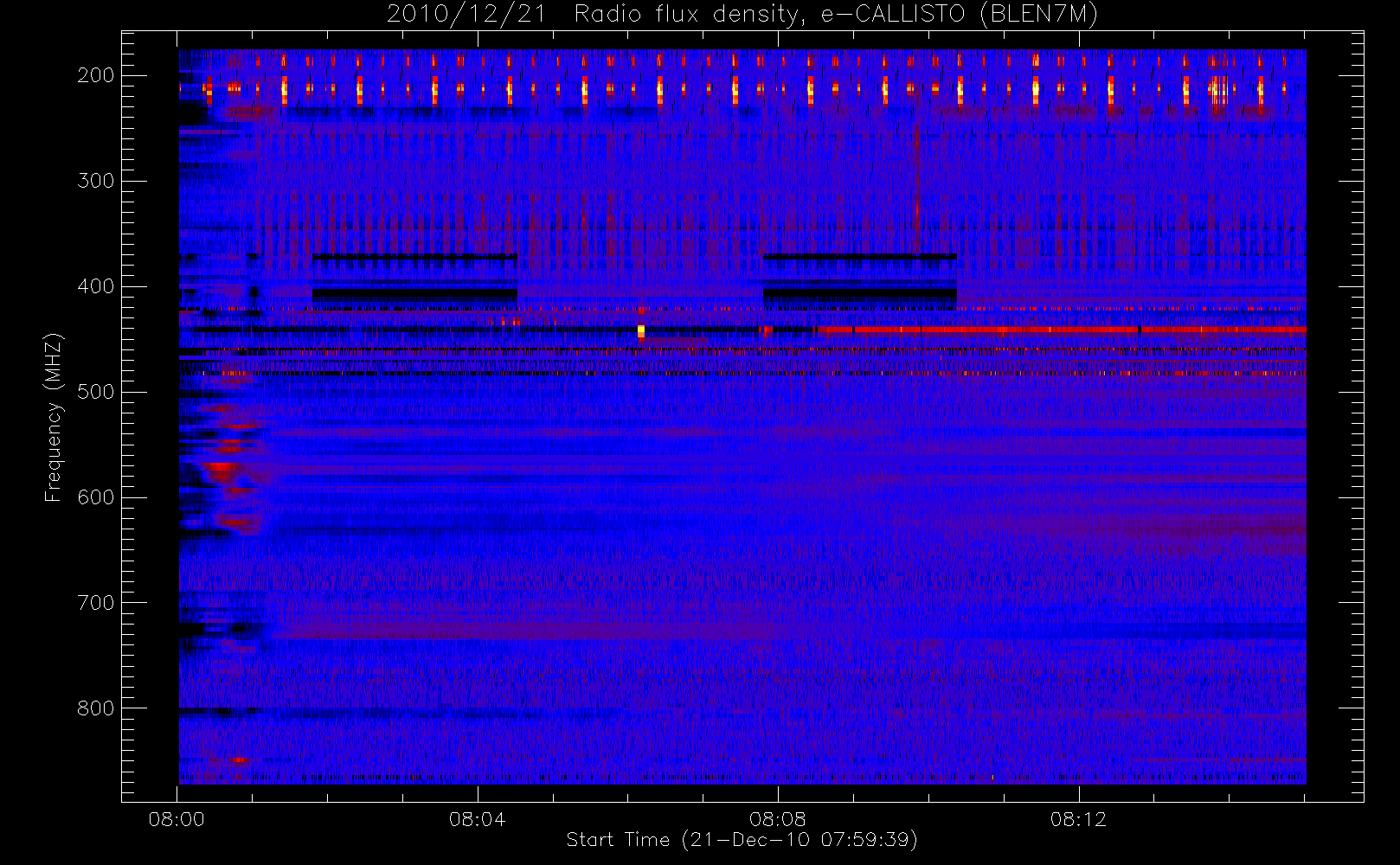Click the 800 MHz frequency tick label
This screenshot has width=1400, height=865.
[x=96, y=708]
